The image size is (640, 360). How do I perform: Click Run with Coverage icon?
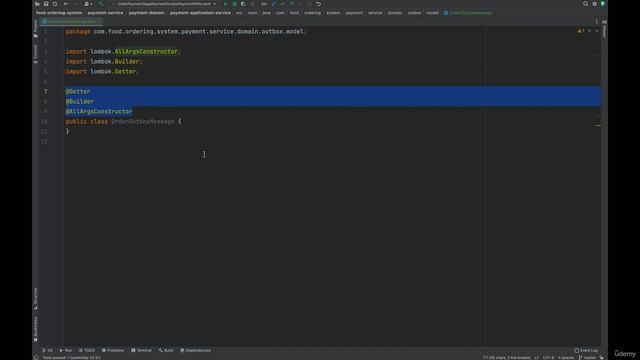pos(244,4)
